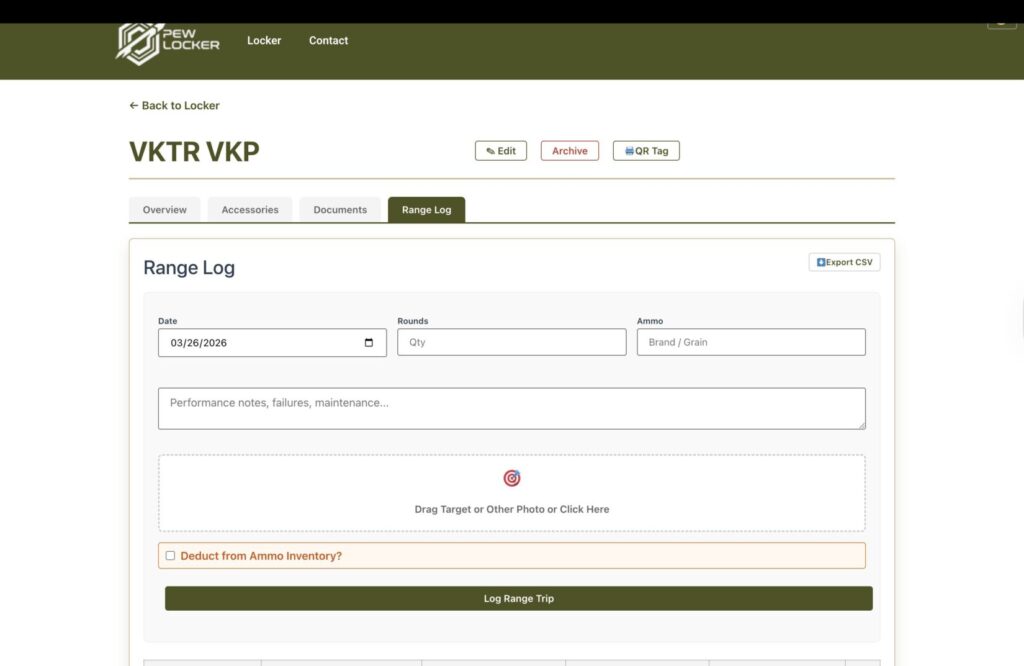
Task: Click the Edit button
Action: 501,151
